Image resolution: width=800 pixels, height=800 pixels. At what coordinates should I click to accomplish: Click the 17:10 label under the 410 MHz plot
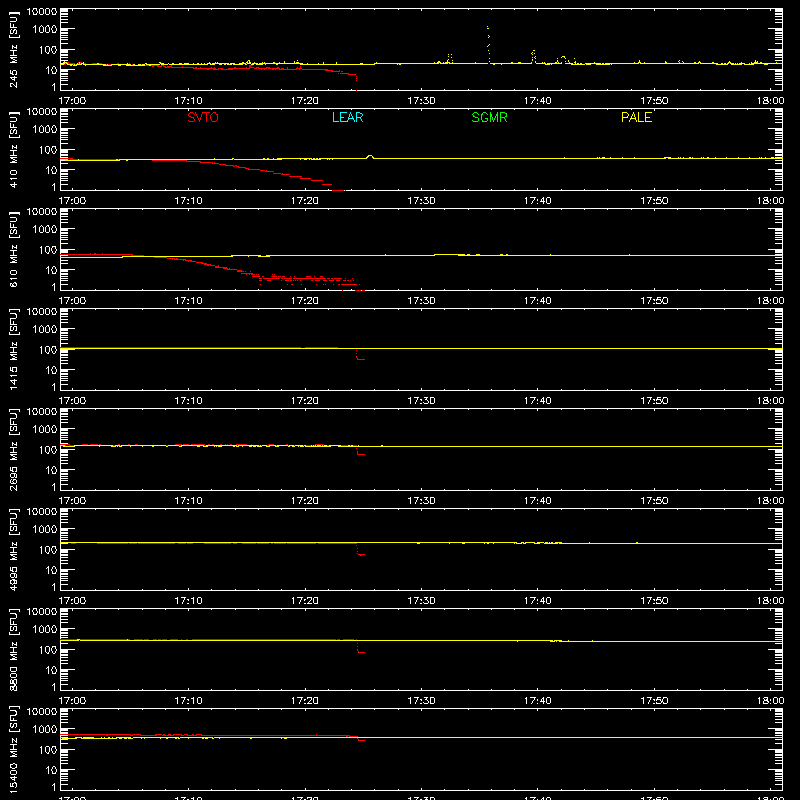pos(188,201)
